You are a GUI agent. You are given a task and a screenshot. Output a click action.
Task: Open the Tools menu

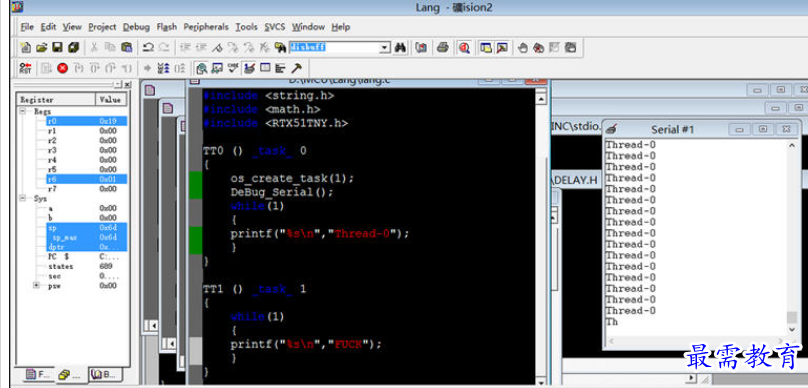pyautogui.click(x=247, y=27)
